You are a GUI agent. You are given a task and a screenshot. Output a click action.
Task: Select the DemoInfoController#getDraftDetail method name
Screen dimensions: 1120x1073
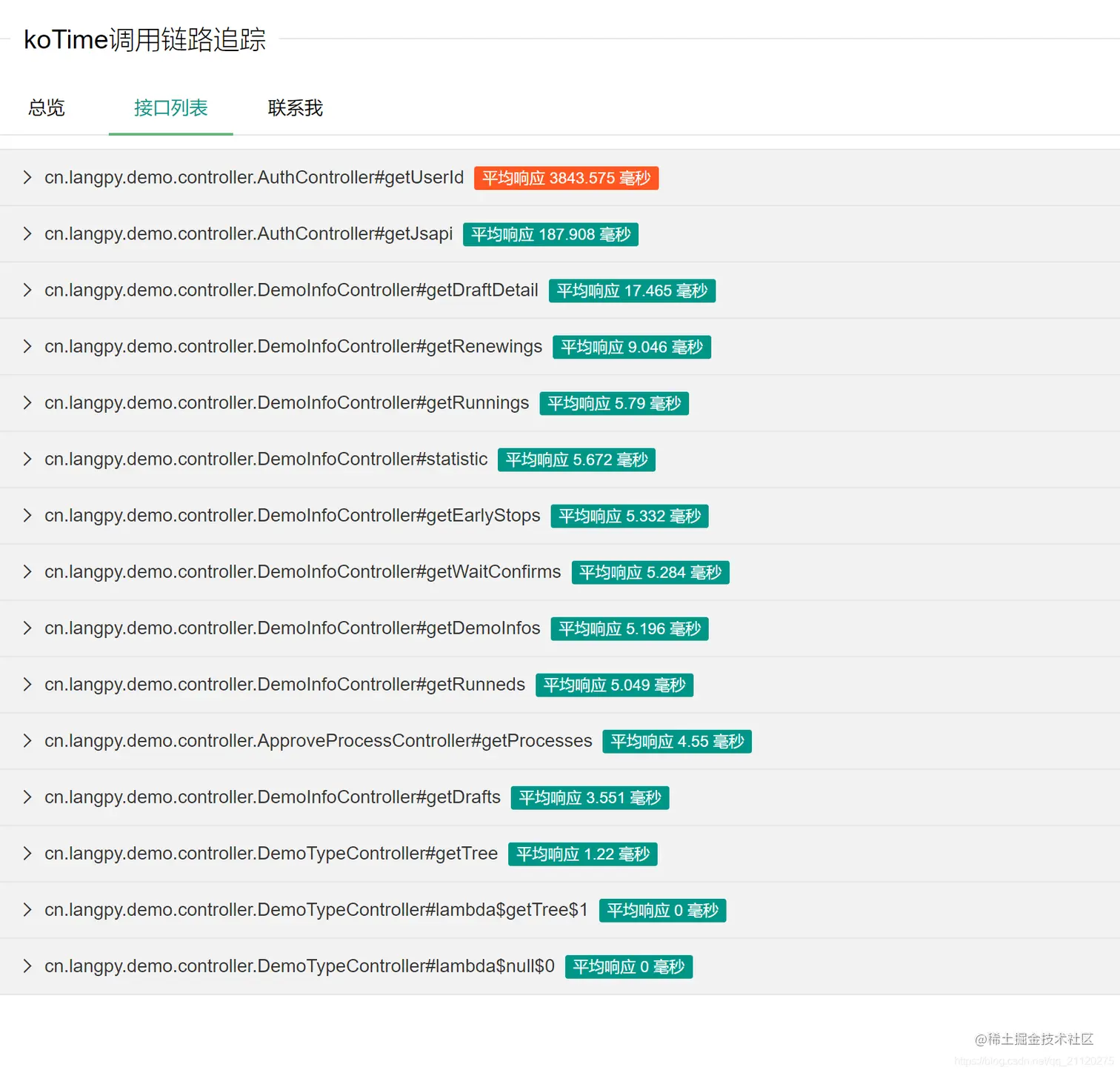(x=291, y=290)
